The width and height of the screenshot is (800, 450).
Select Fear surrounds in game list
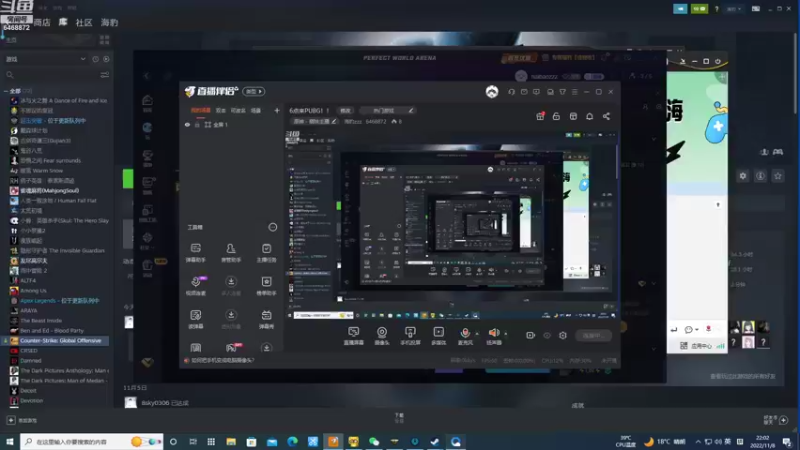(x=51, y=160)
